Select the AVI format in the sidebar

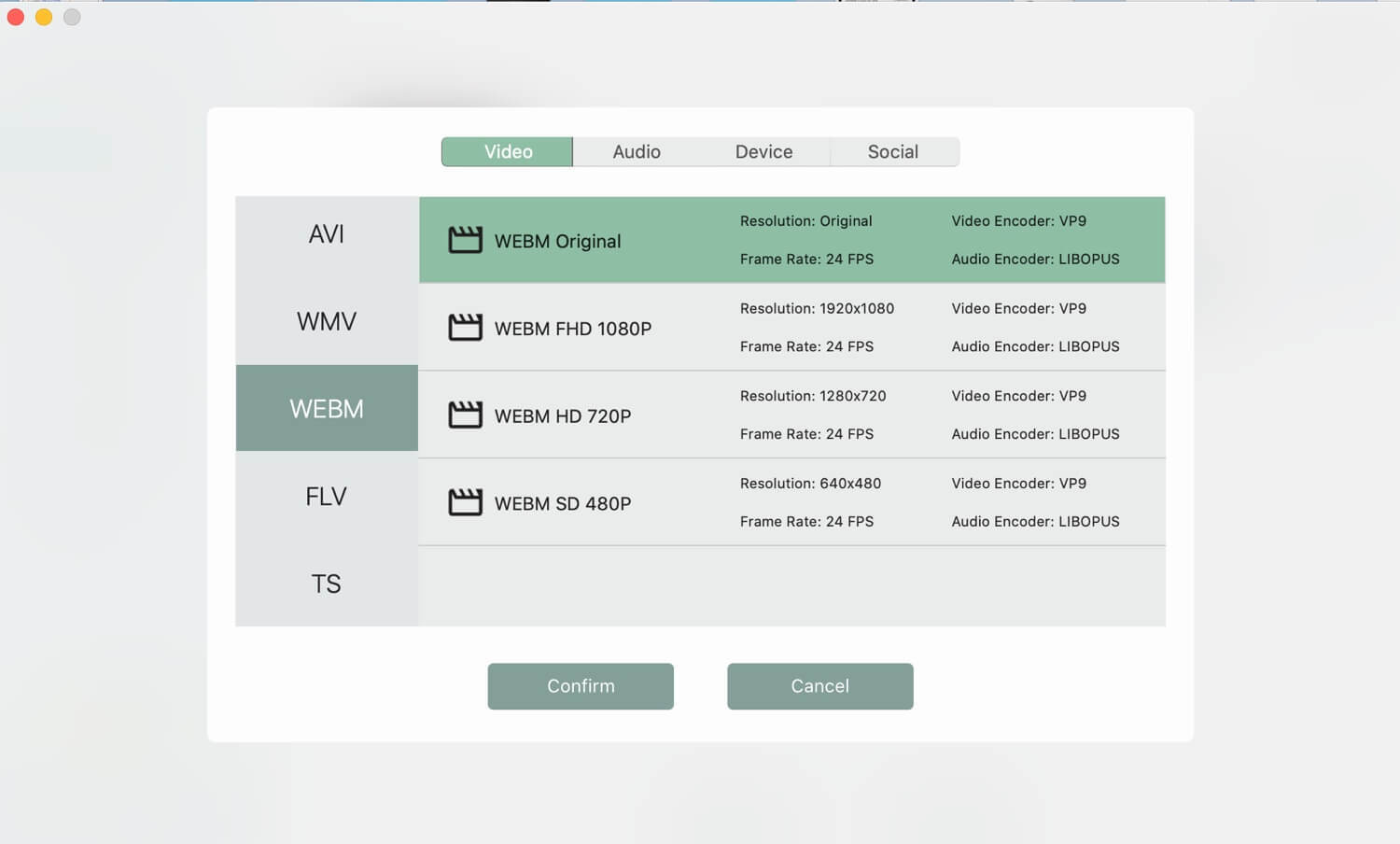tap(327, 234)
